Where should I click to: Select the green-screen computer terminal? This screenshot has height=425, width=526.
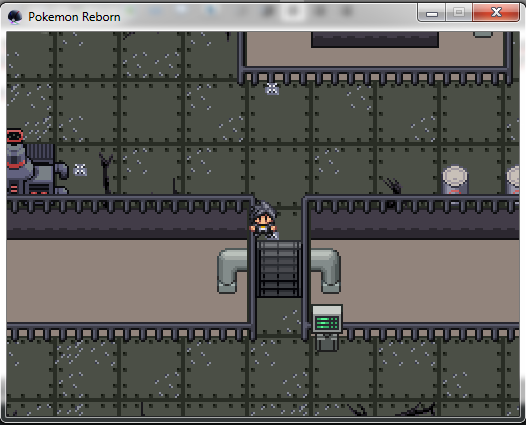pos(327,328)
